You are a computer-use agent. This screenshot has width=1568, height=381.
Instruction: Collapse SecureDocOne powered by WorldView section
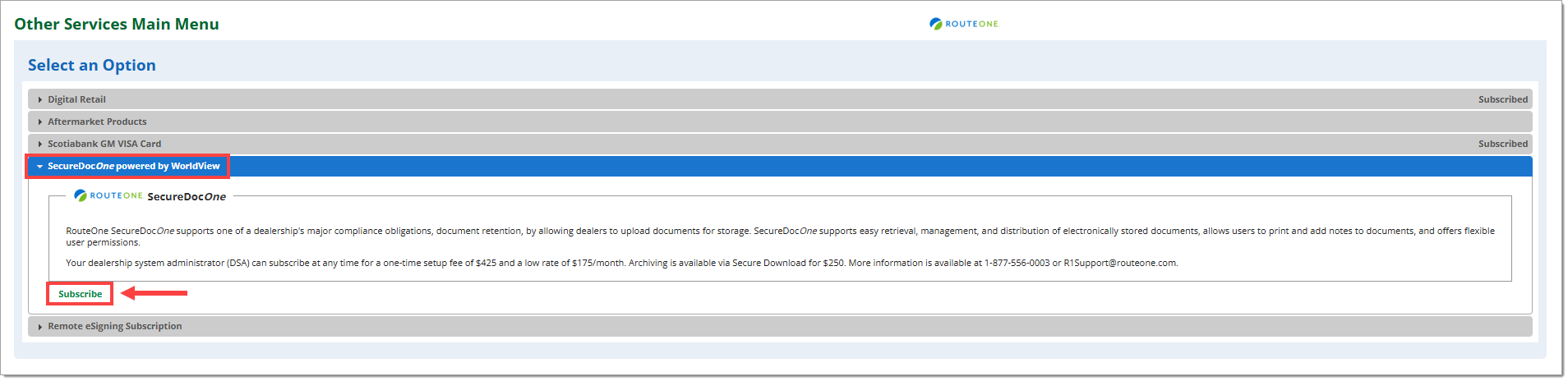(780, 166)
